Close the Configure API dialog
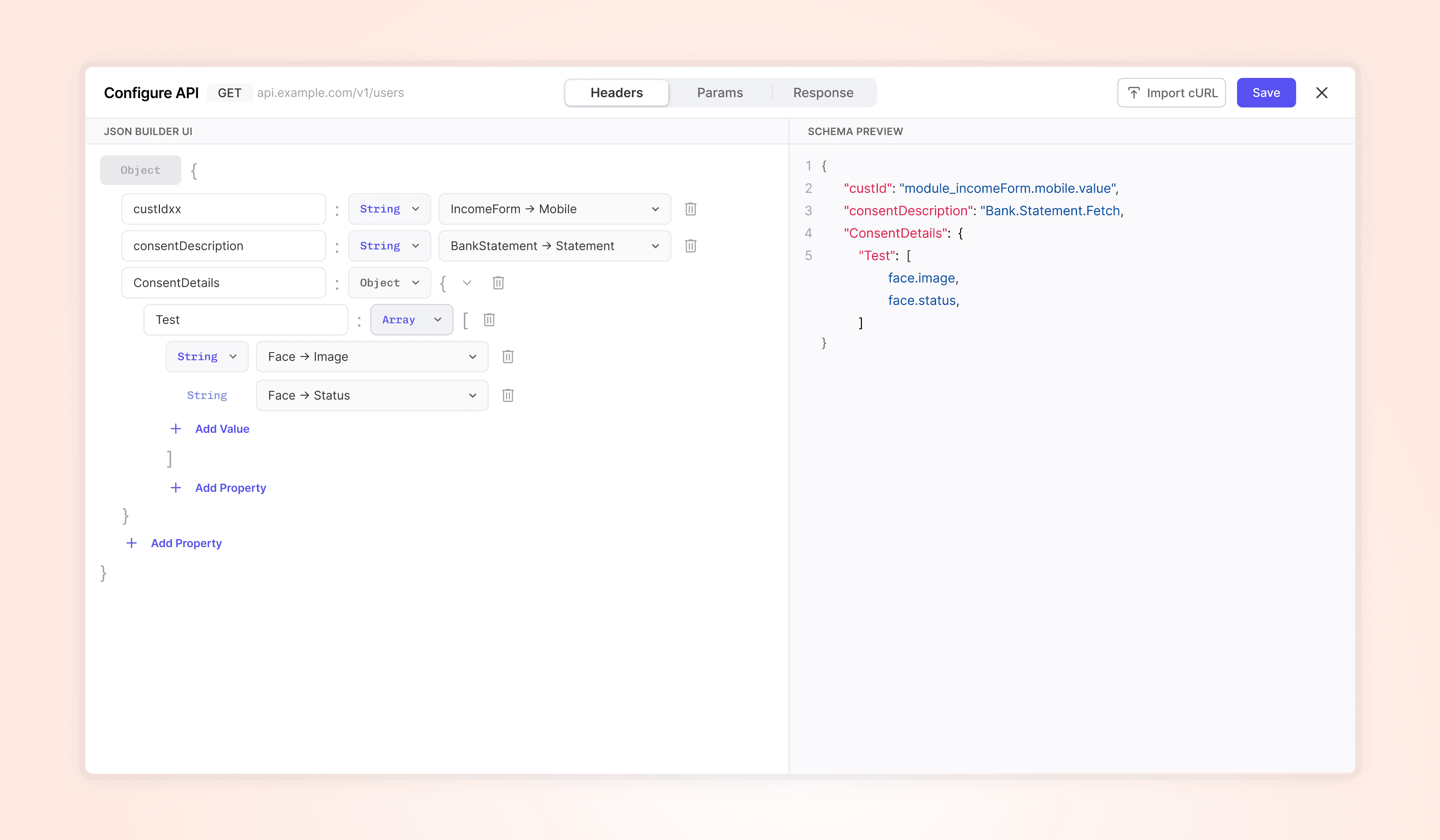This screenshot has height=840, width=1440. (1322, 93)
